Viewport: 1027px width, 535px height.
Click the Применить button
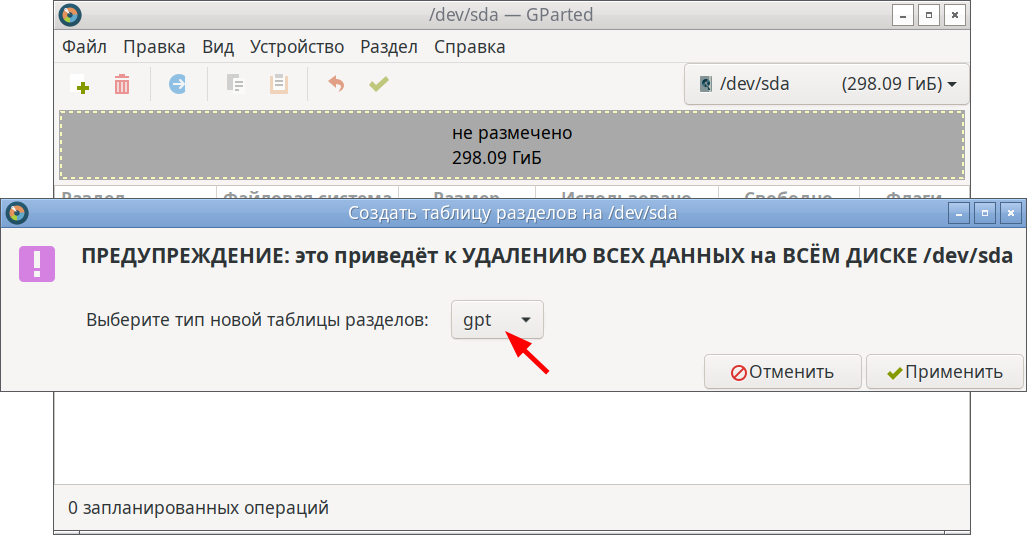(x=944, y=372)
